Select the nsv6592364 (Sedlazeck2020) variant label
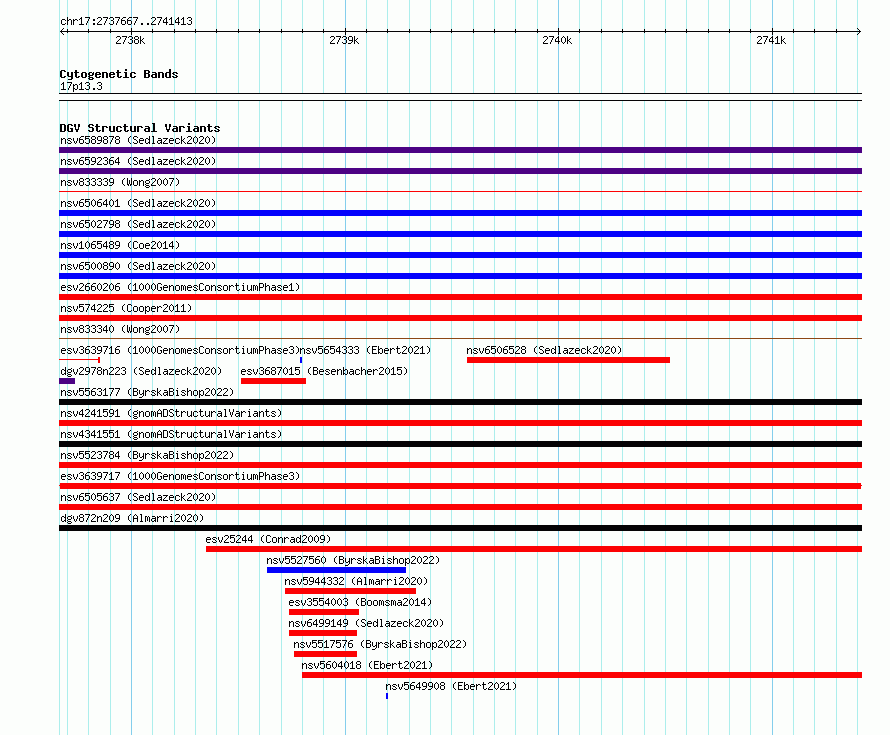The width and height of the screenshot is (890, 735). coord(138,161)
